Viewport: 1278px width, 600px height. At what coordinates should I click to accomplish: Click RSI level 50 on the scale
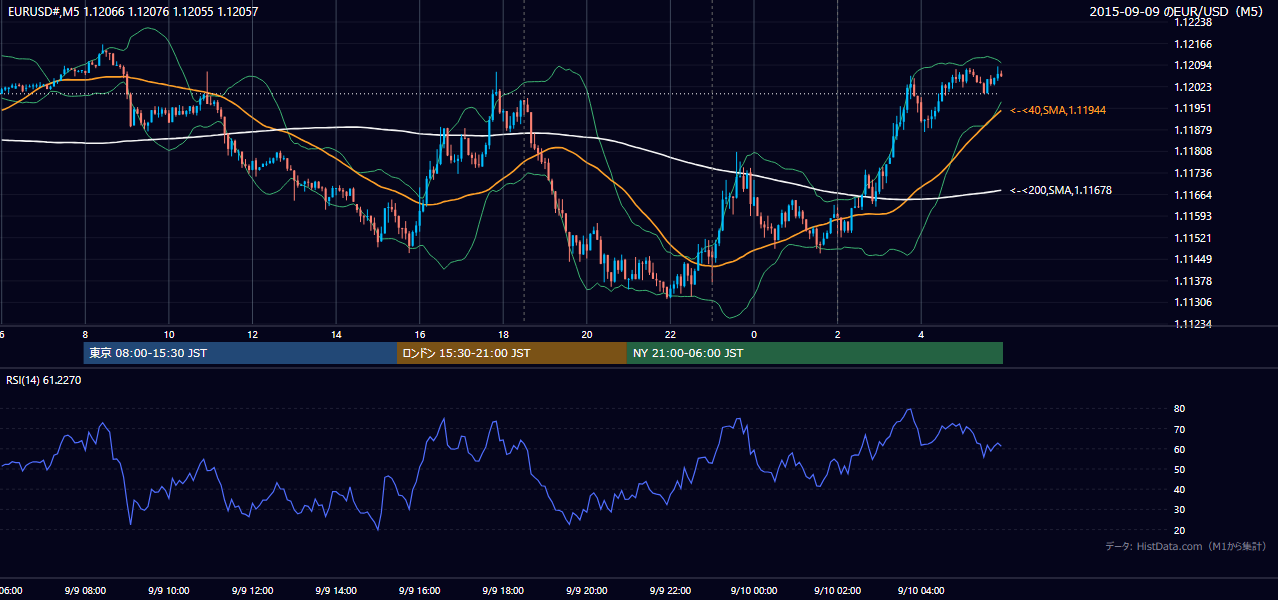tap(1180, 469)
